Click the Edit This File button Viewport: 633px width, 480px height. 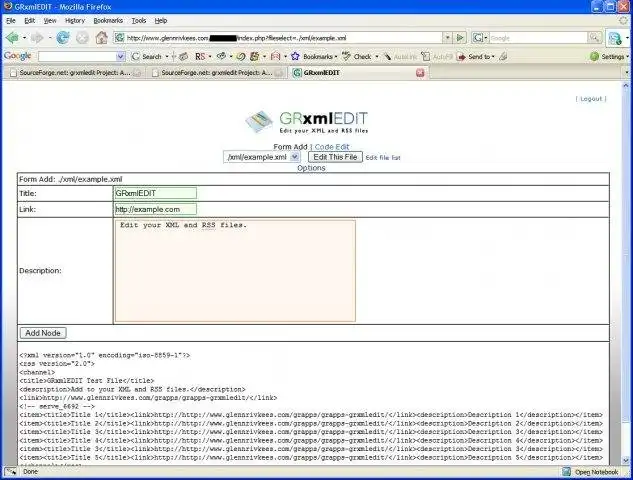click(335, 157)
